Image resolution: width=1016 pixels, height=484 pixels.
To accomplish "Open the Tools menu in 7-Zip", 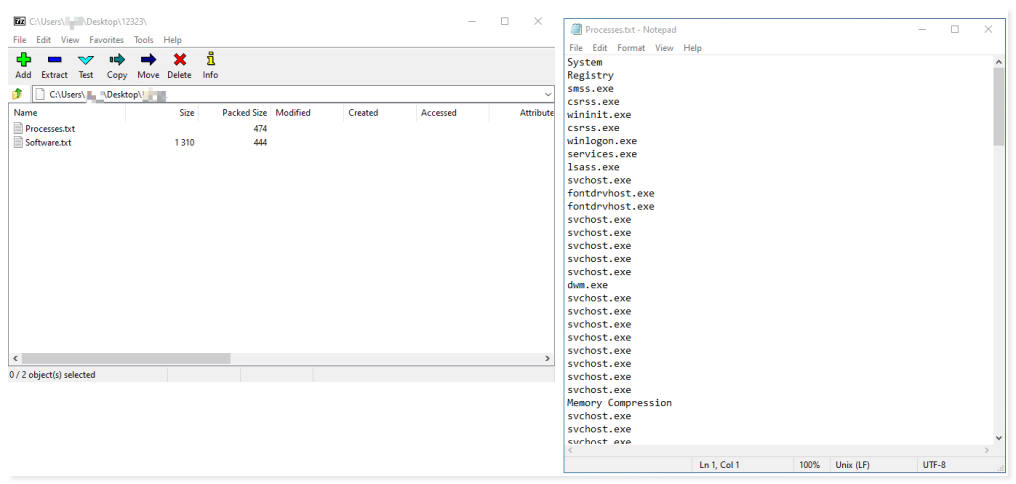I will [144, 40].
